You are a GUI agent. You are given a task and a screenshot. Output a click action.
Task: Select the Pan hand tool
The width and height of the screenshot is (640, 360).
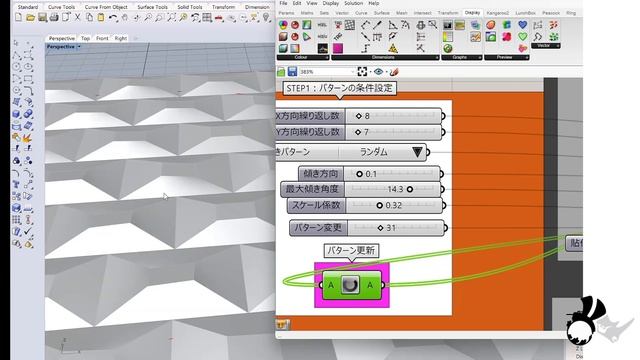(125, 17)
